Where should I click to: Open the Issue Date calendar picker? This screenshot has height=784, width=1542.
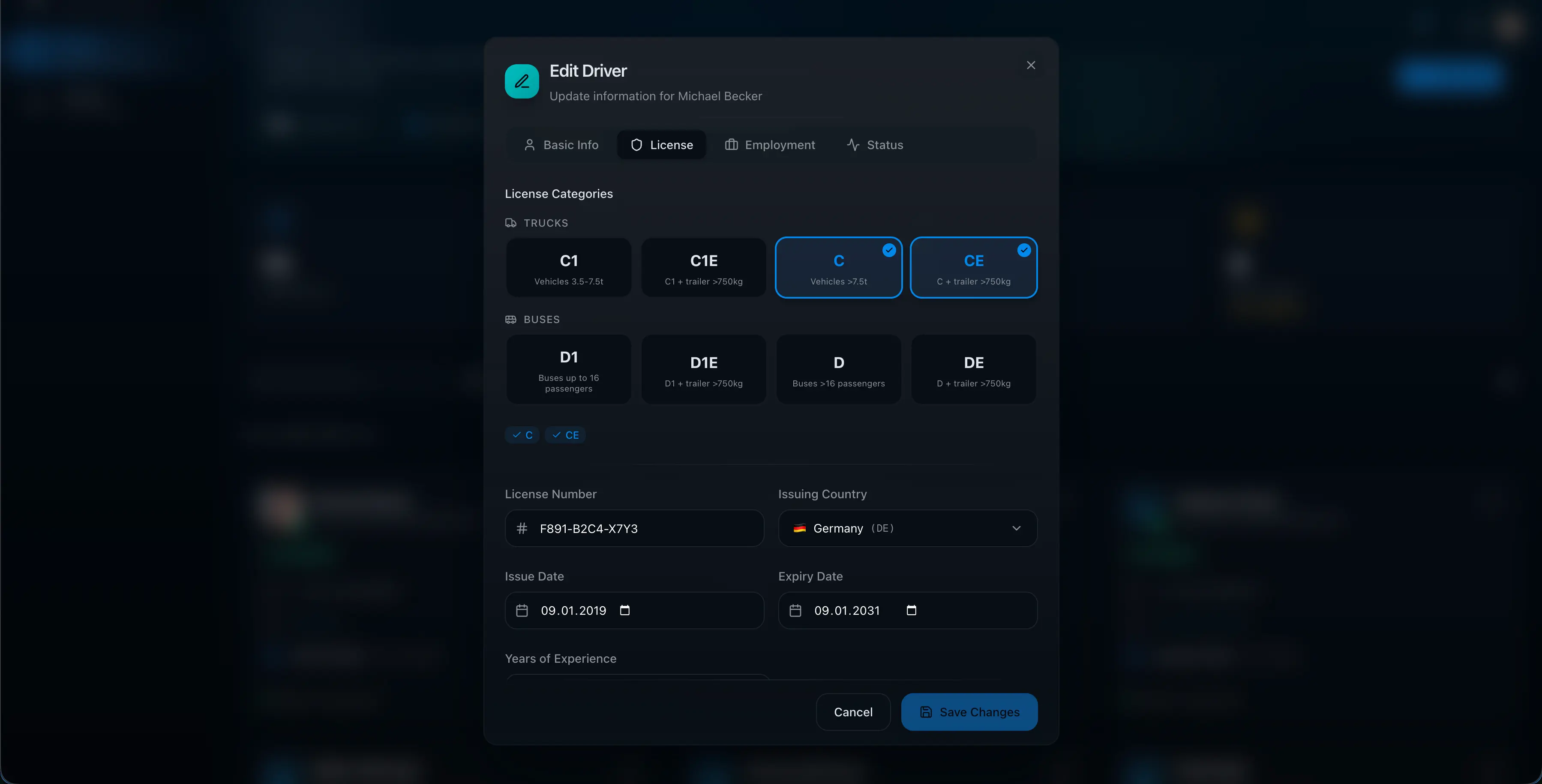pos(625,610)
